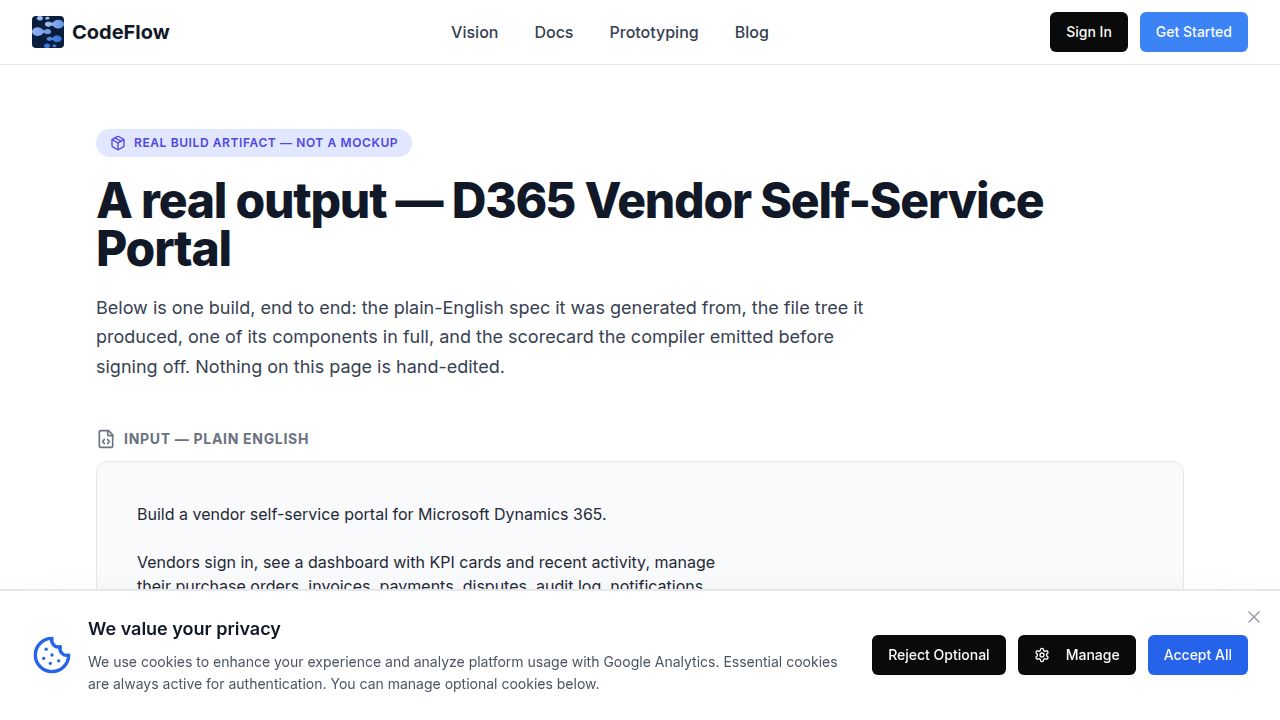Click the package icon in the badge
The image size is (1280, 720).
click(118, 143)
